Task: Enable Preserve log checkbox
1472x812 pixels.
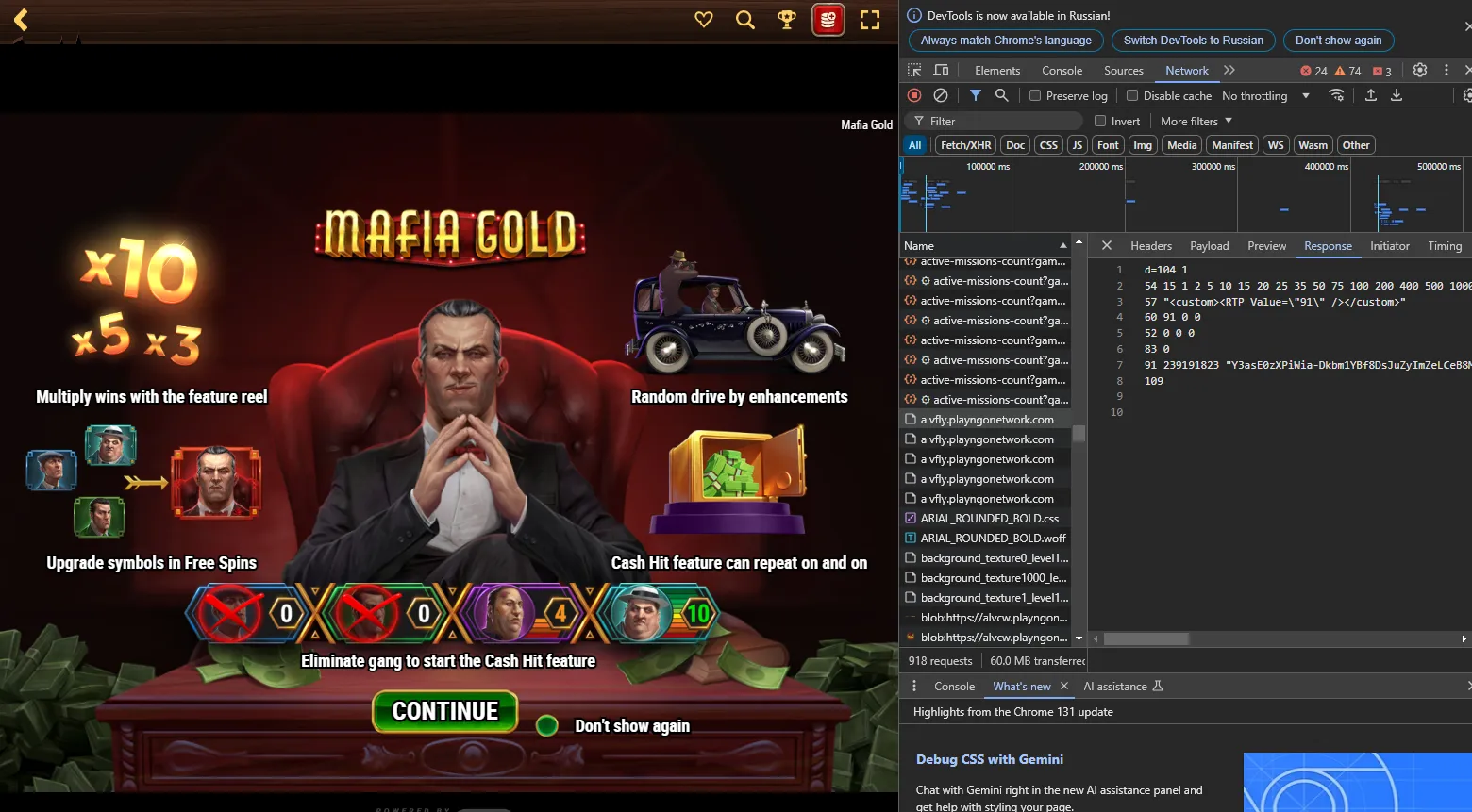Action: 1035,95
